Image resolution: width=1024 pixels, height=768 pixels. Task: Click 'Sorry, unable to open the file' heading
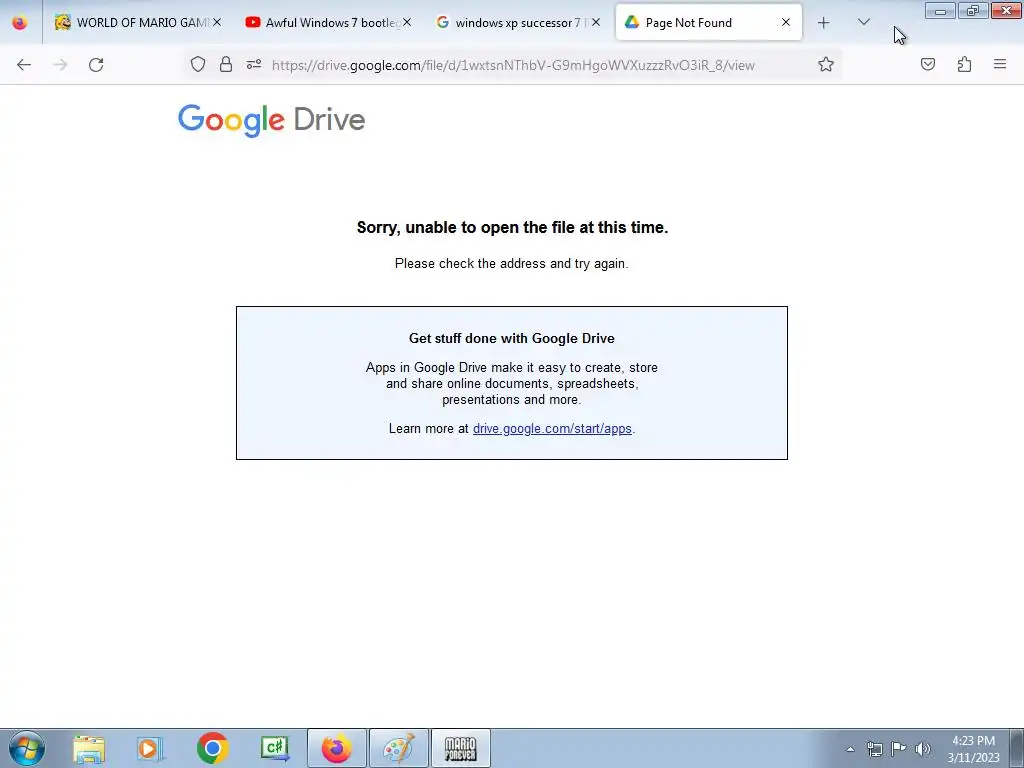[512, 227]
